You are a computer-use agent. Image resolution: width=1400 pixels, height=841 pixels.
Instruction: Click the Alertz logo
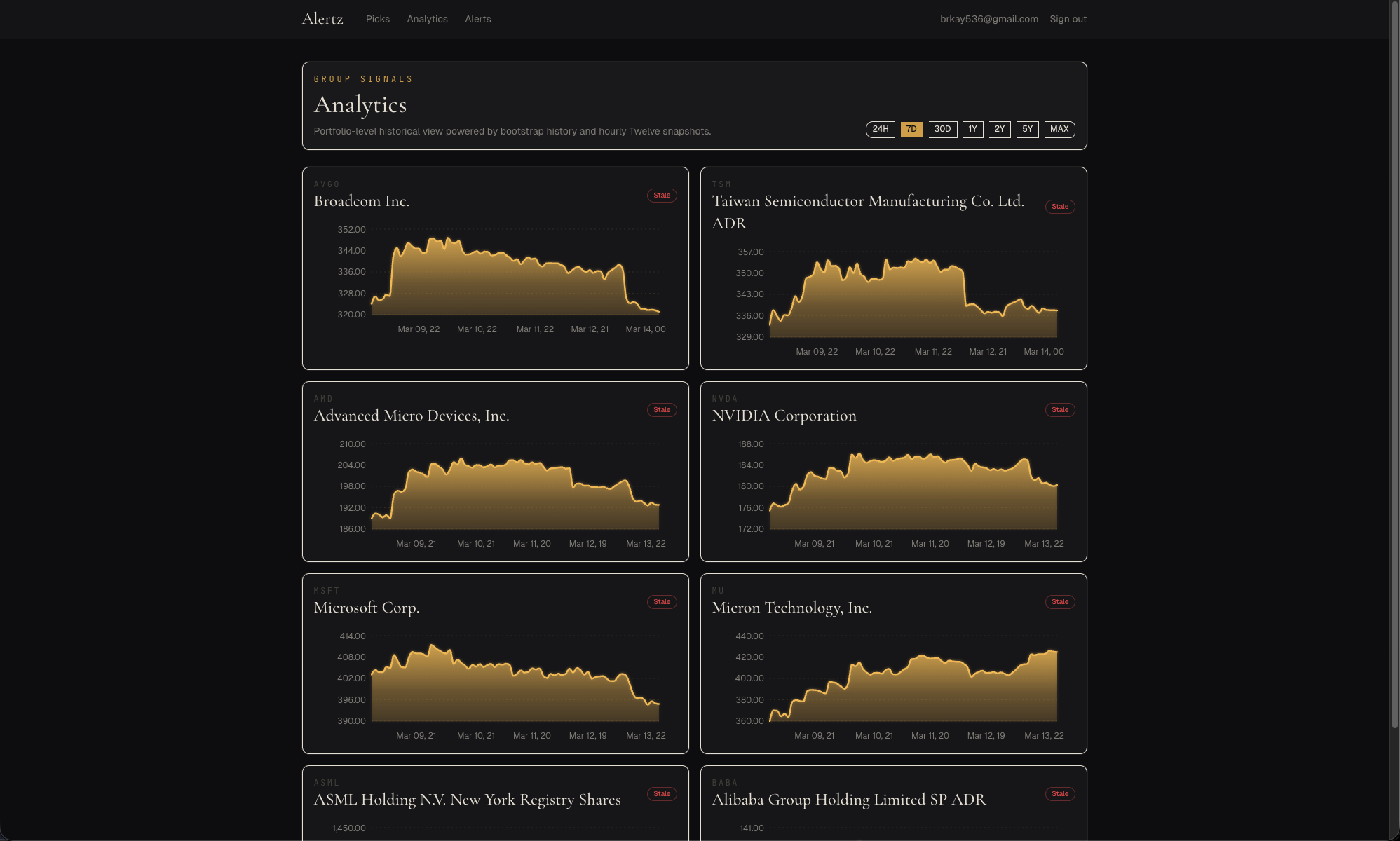click(x=322, y=19)
